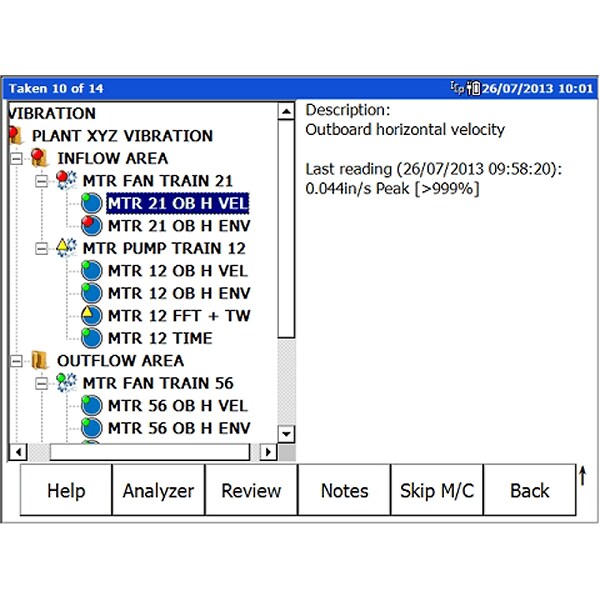The width and height of the screenshot is (600, 600).
Task: Select the MTR FAN TRAIN 56 label
Action: (x=158, y=383)
